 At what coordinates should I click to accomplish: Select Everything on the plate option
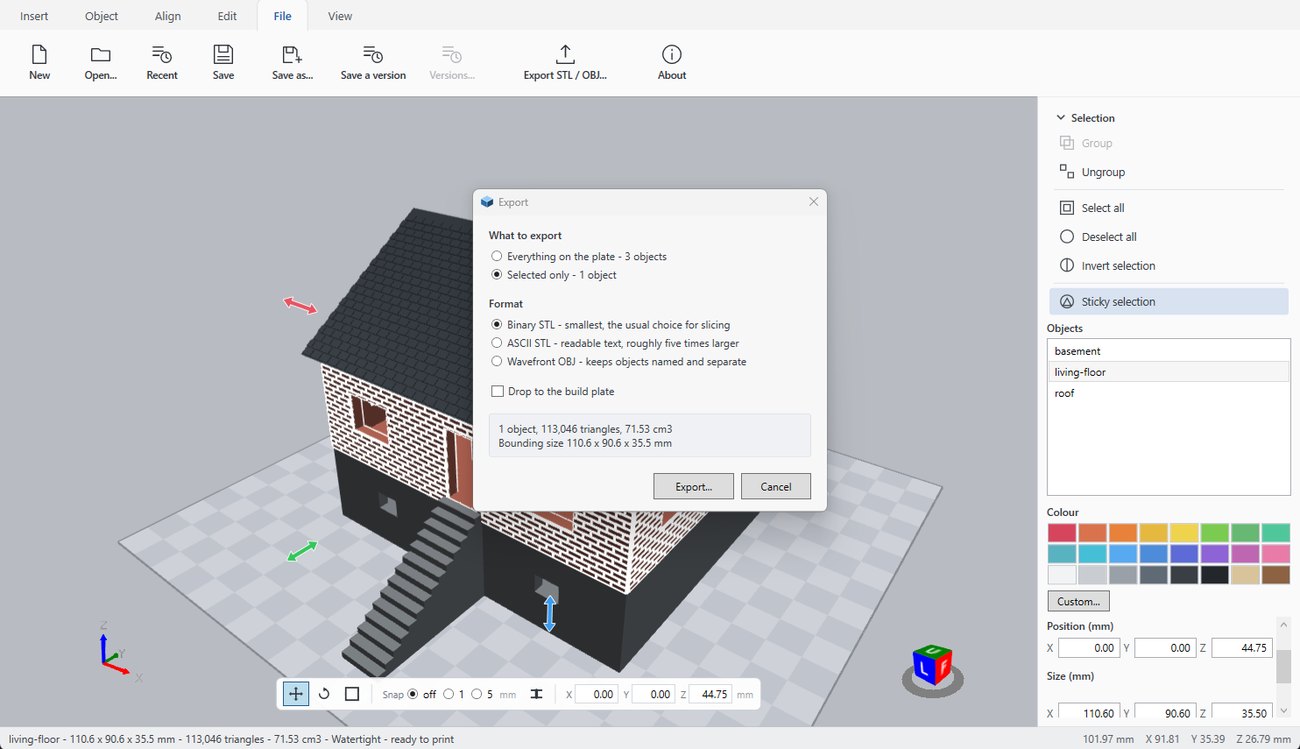579,256
